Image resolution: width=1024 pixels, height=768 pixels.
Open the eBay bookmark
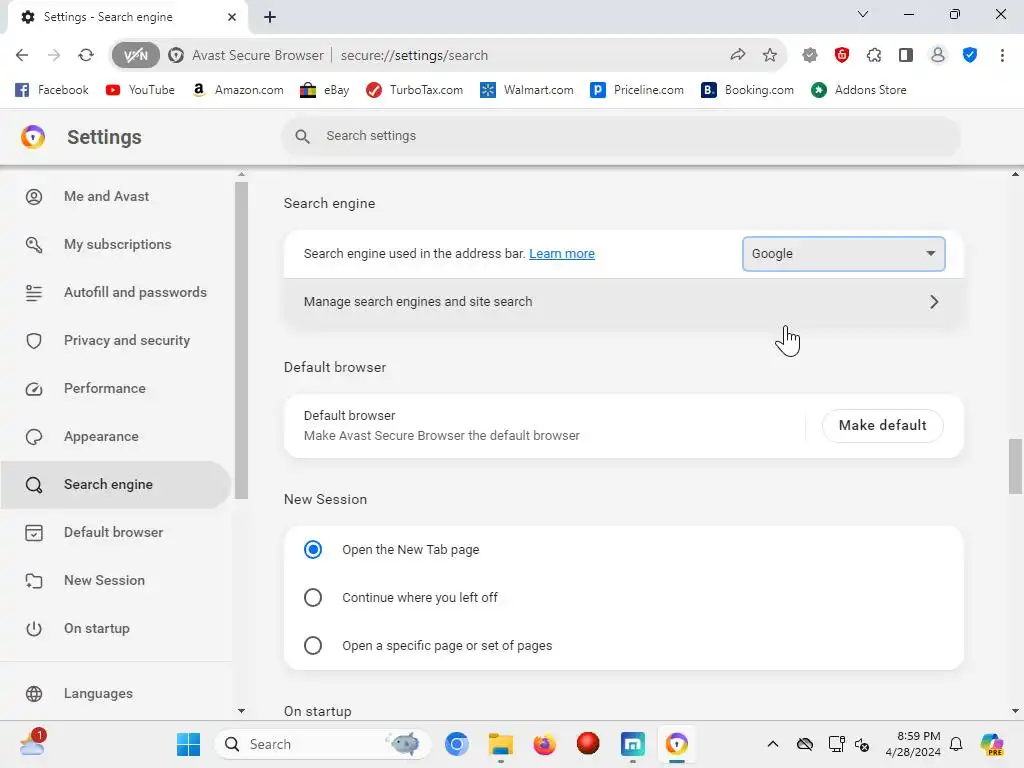coord(325,90)
